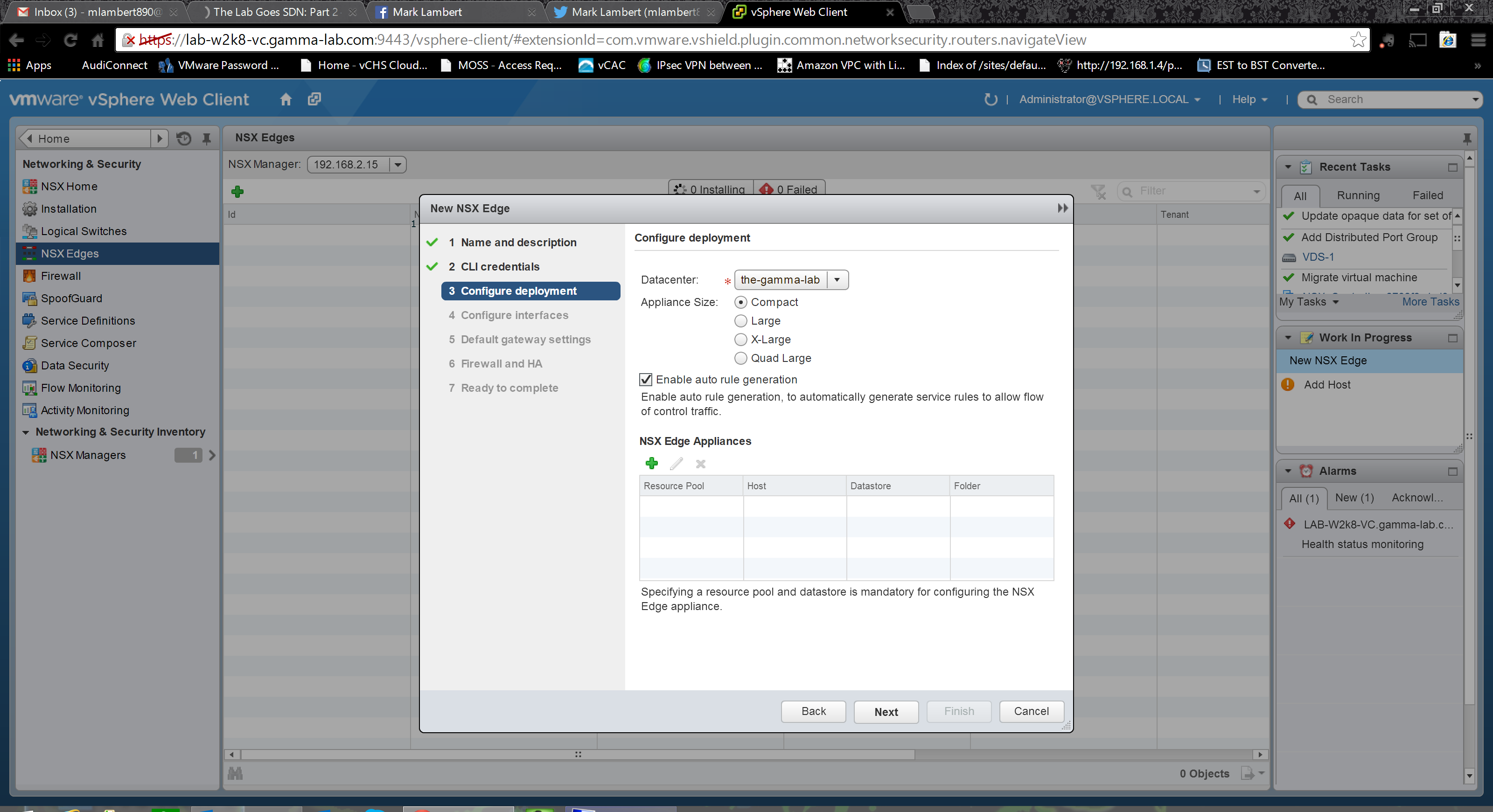
Task: Click the history icon next to Home navigator
Action: point(184,139)
